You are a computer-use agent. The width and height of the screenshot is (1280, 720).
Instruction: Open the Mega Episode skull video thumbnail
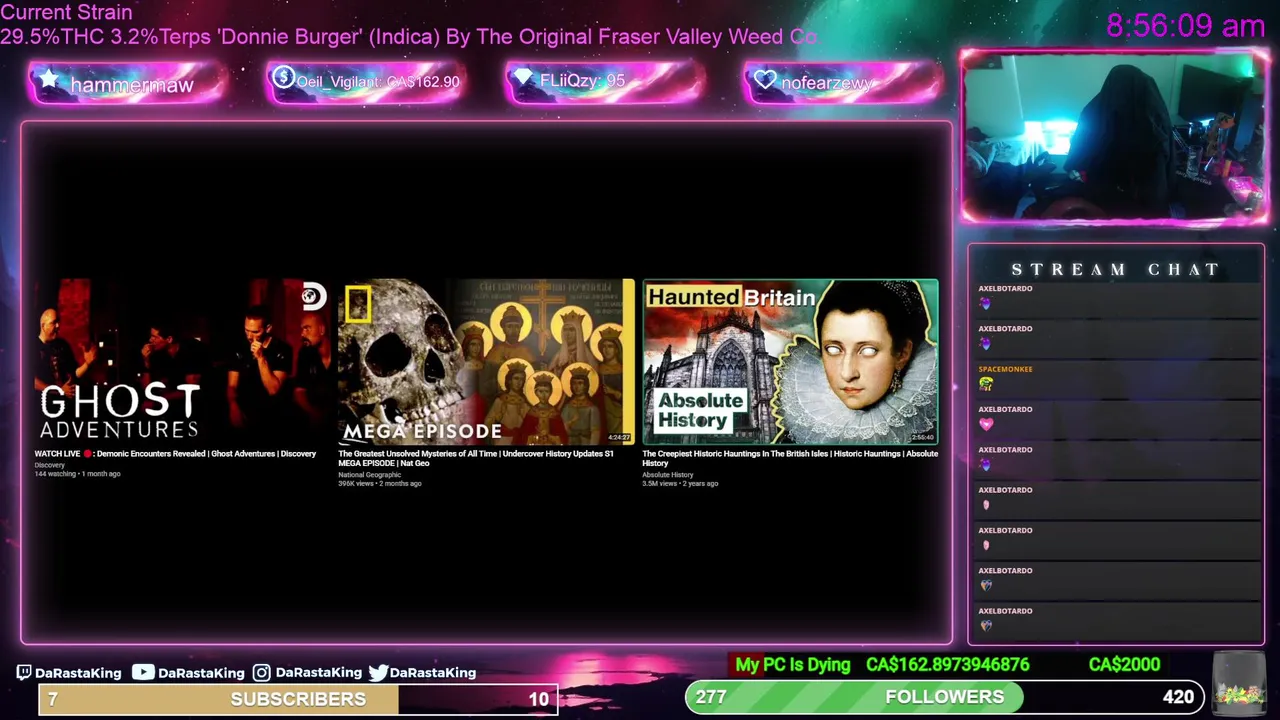486,362
